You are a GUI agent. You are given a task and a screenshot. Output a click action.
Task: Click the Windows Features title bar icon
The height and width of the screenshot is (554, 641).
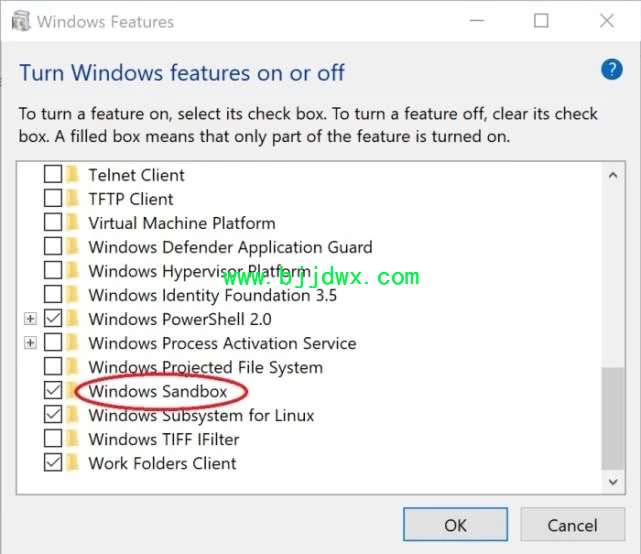[x=21, y=21]
